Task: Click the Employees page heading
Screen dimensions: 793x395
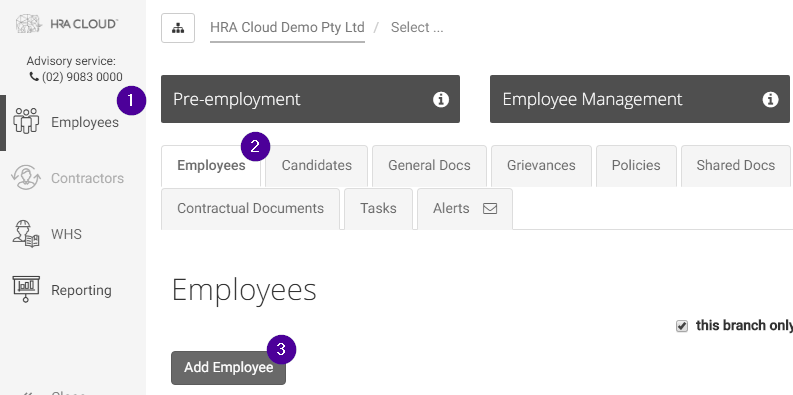Action: point(244,290)
